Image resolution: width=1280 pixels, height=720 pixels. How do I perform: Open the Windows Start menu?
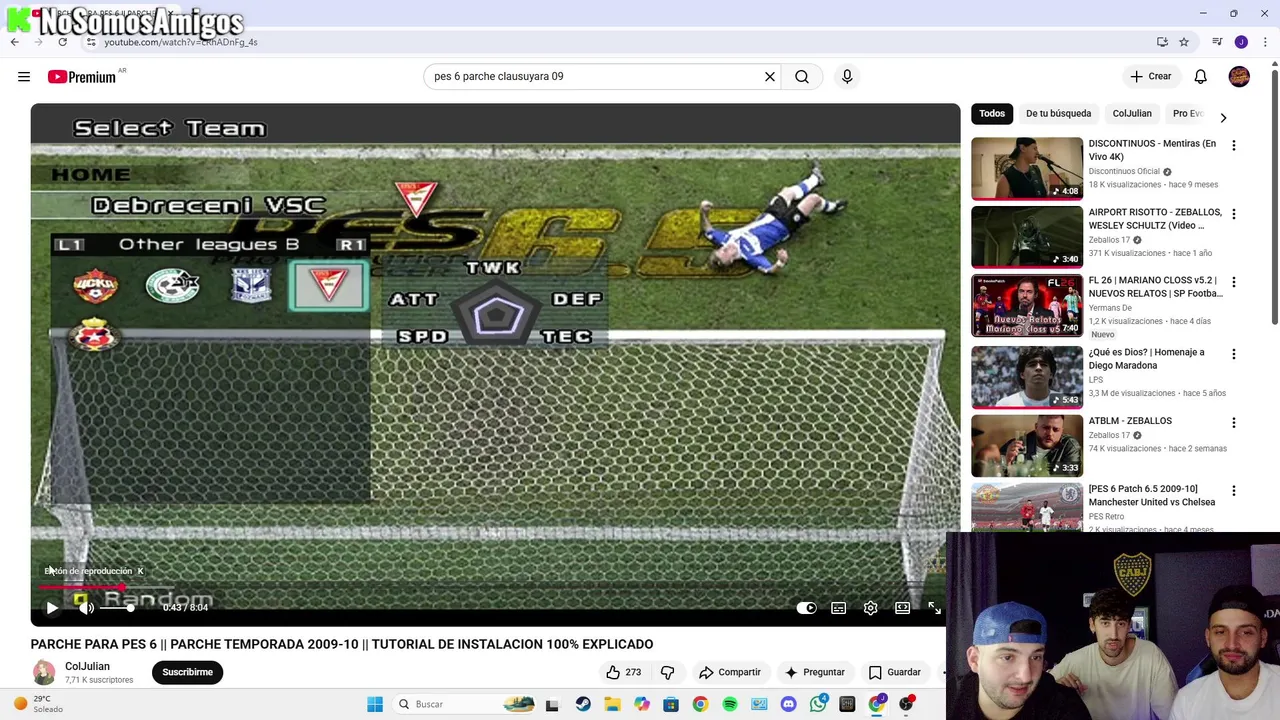click(x=375, y=704)
